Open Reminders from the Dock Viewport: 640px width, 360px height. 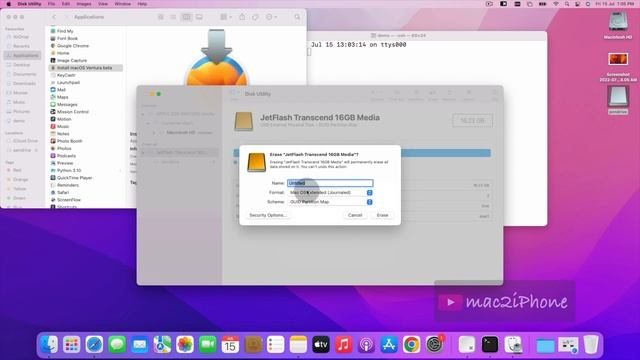276,344
